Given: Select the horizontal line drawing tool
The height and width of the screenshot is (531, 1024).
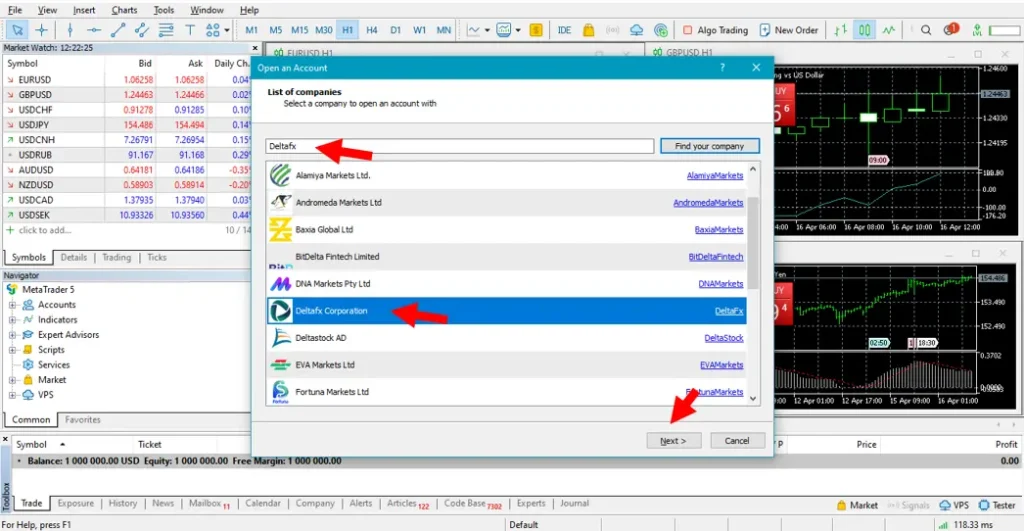Looking at the screenshot, I should 94,30.
